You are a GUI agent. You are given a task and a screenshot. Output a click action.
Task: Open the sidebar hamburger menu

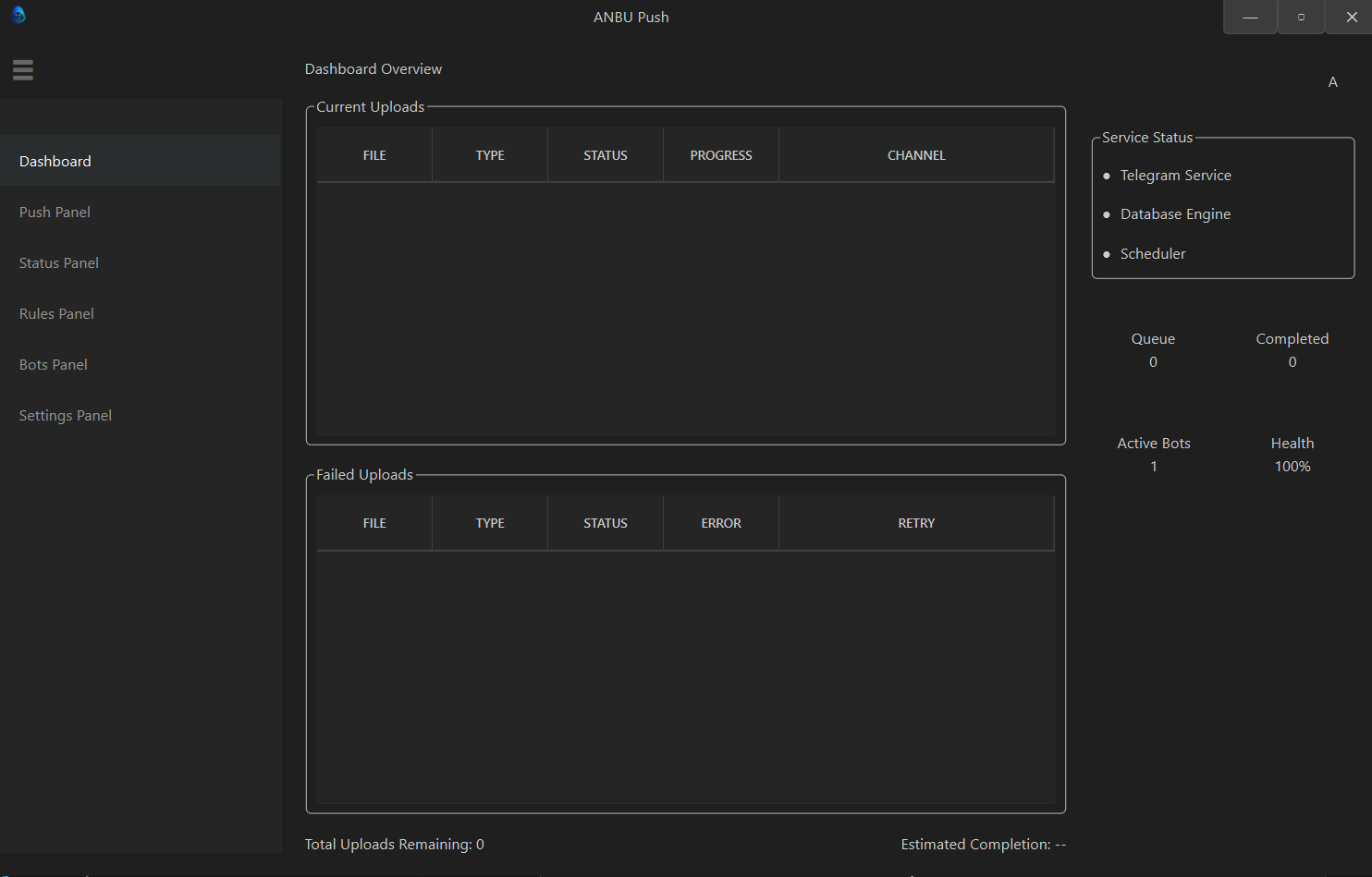point(22,69)
